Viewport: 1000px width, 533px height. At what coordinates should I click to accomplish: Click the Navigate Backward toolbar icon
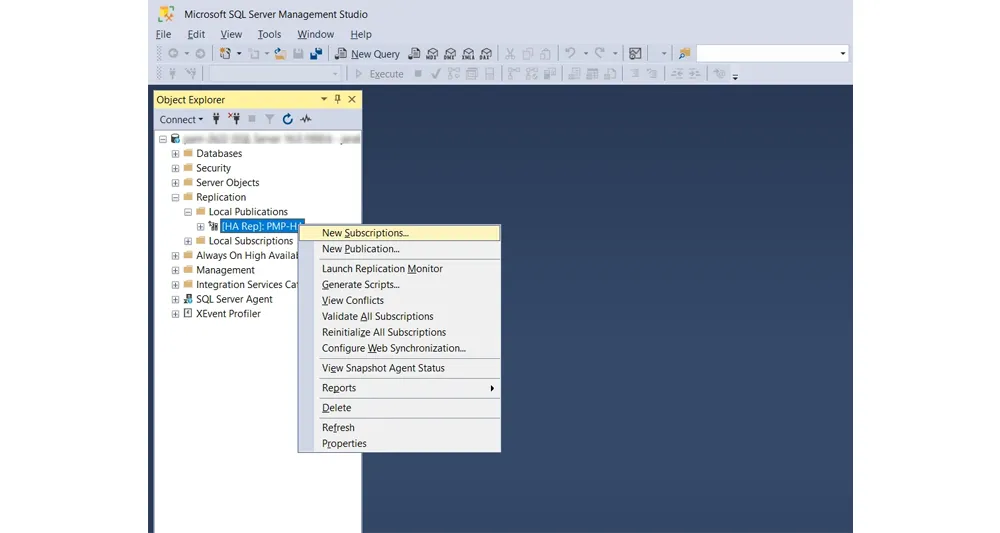click(x=173, y=54)
